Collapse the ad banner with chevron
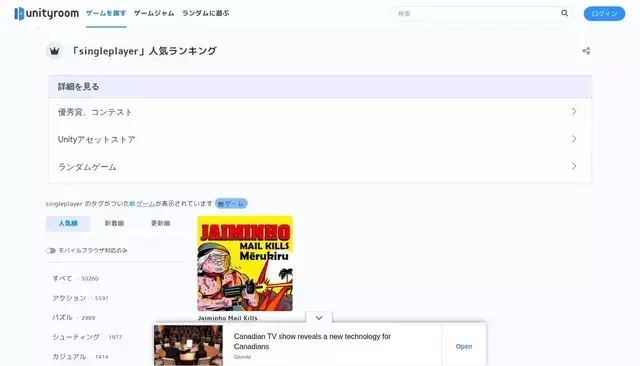Screen dimensions: 640x366 pyautogui.click(x=319, y=318)
